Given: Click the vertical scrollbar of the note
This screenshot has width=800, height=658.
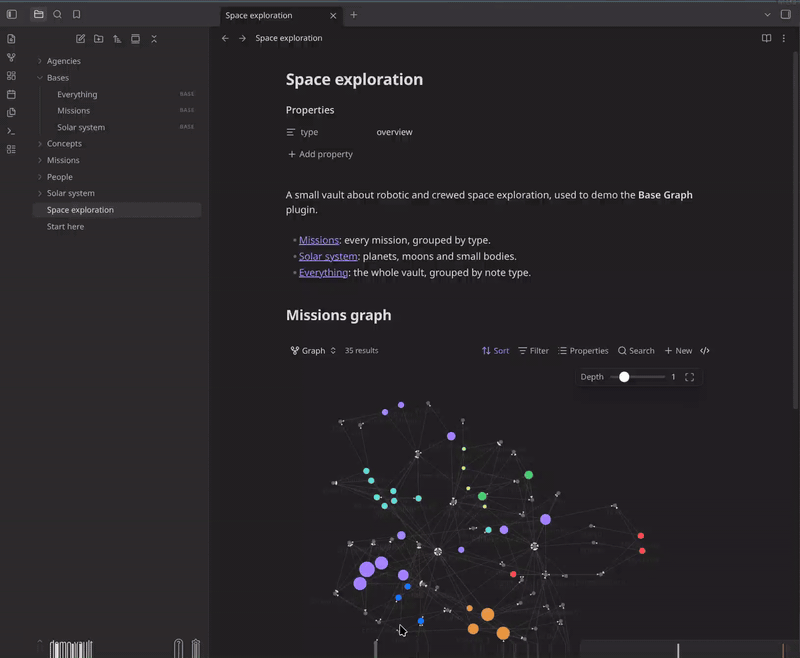Looking at the screenshot, I should pyautogui.click(x=795, y=230).
